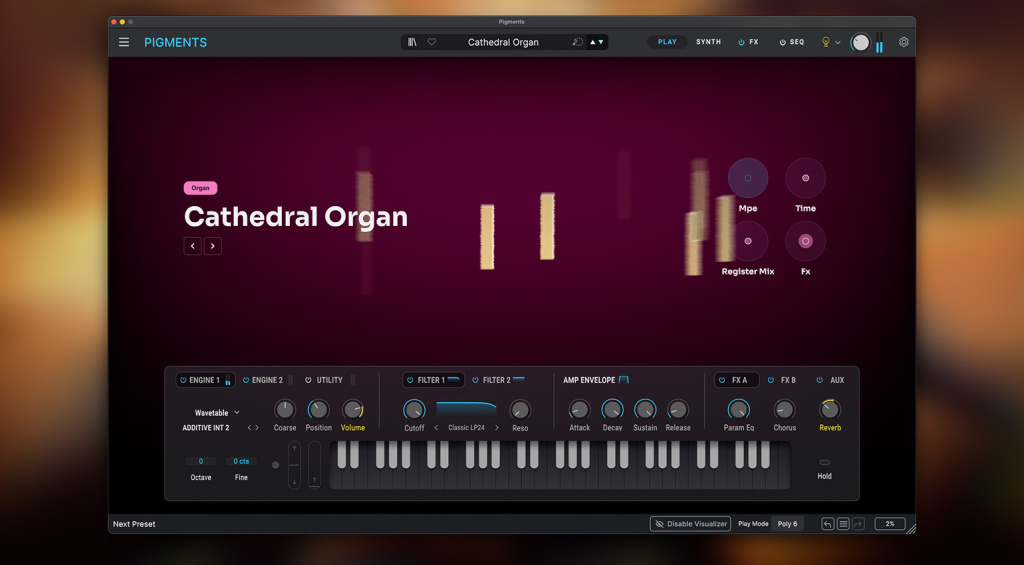
Task: Click the Octave value field
Action: pos(200,461)
